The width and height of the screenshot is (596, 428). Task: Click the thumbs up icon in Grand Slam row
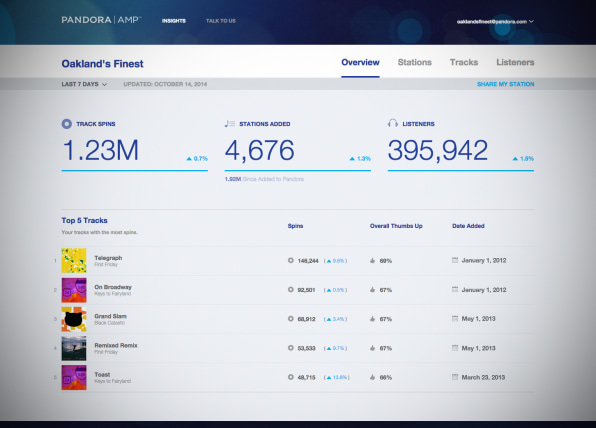(372, 319)
